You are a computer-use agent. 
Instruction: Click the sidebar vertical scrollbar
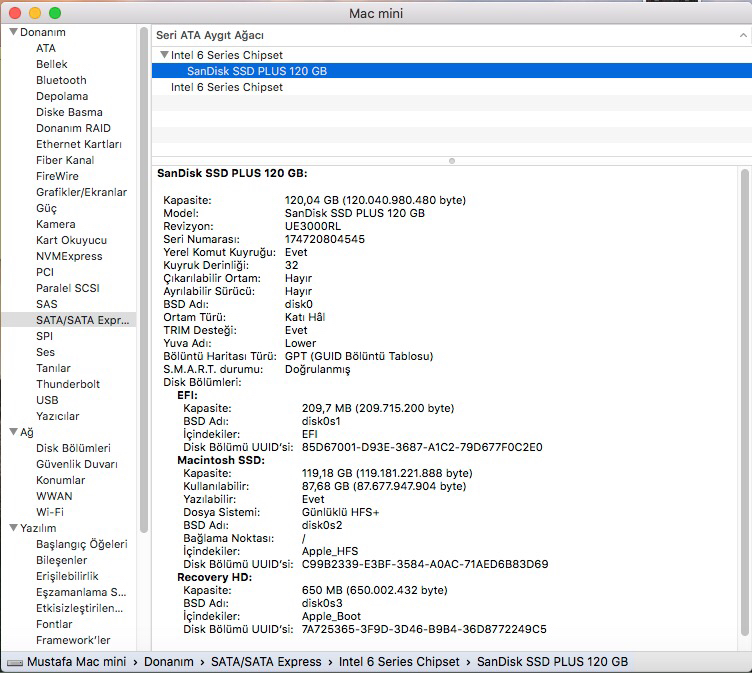(144, 280)
